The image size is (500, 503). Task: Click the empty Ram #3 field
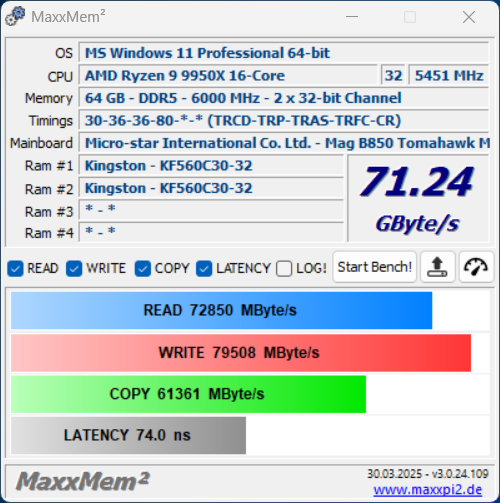pos(211,210)
